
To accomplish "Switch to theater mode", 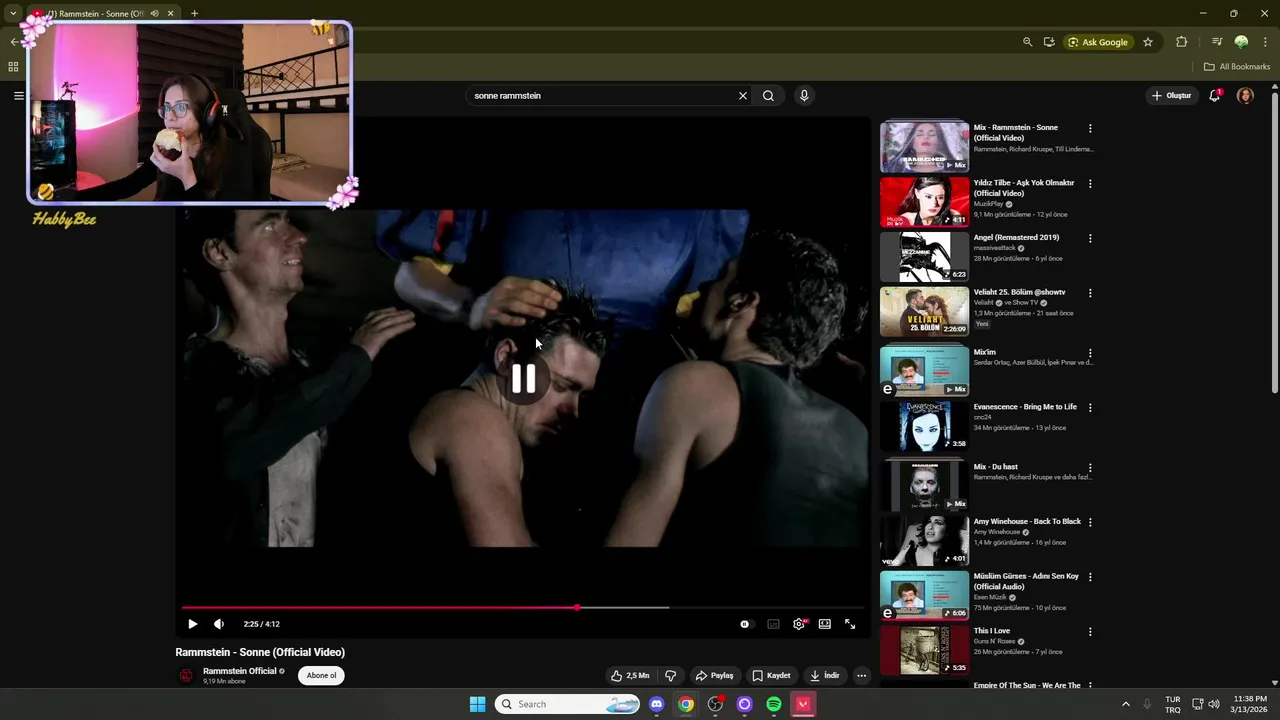I will (x=825, y=624).
